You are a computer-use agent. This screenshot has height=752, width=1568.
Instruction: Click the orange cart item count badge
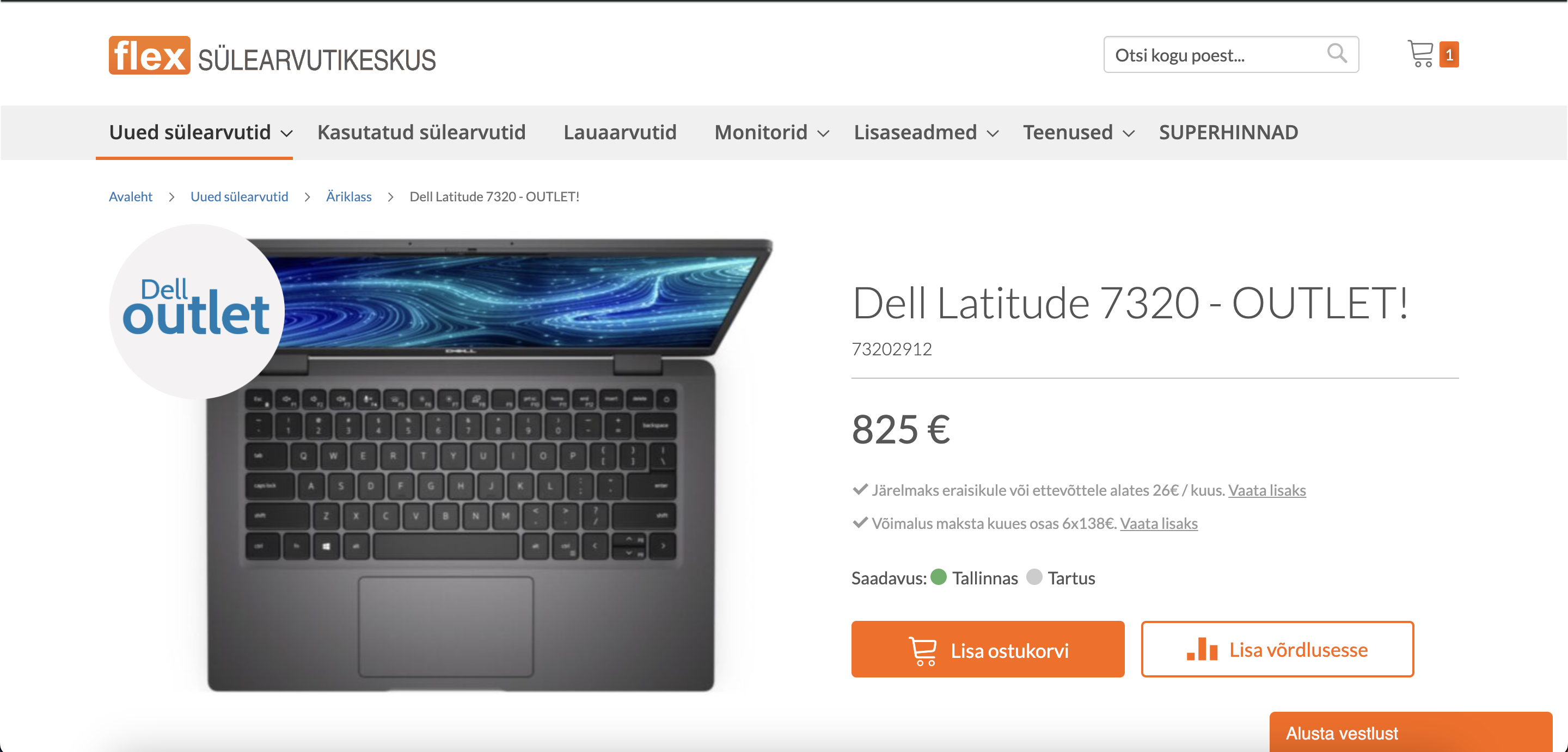(x=1449, y=55)
